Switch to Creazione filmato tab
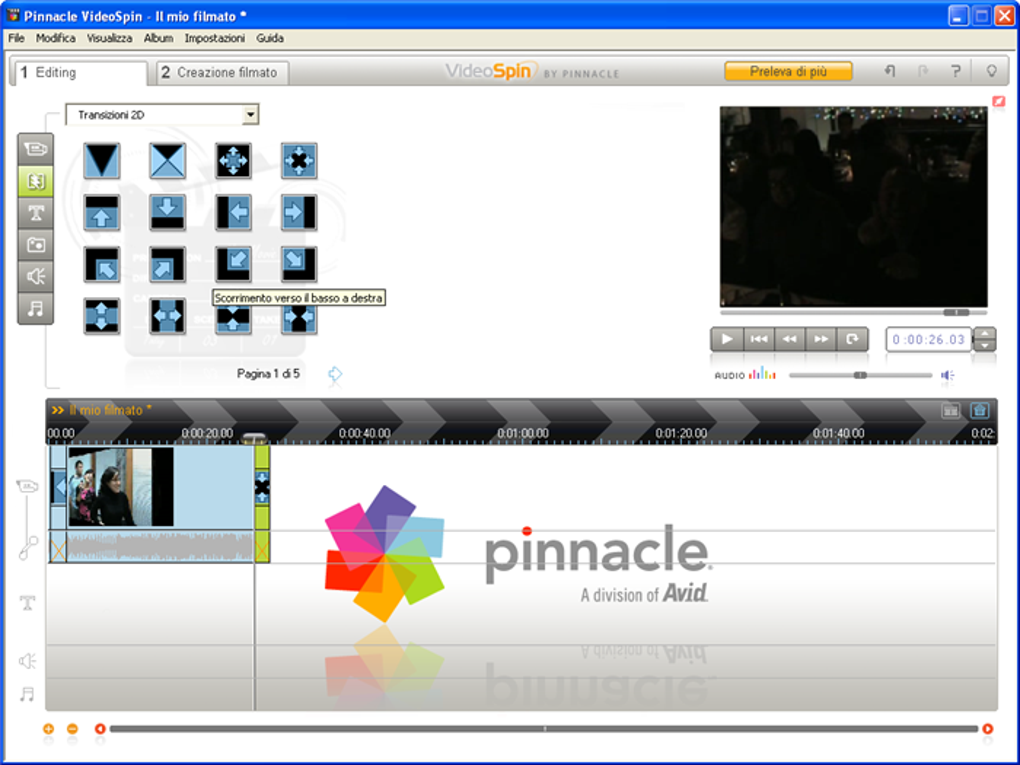Image resolution: width=1020 pixels, height=765 pixels. tap(222, 72)
